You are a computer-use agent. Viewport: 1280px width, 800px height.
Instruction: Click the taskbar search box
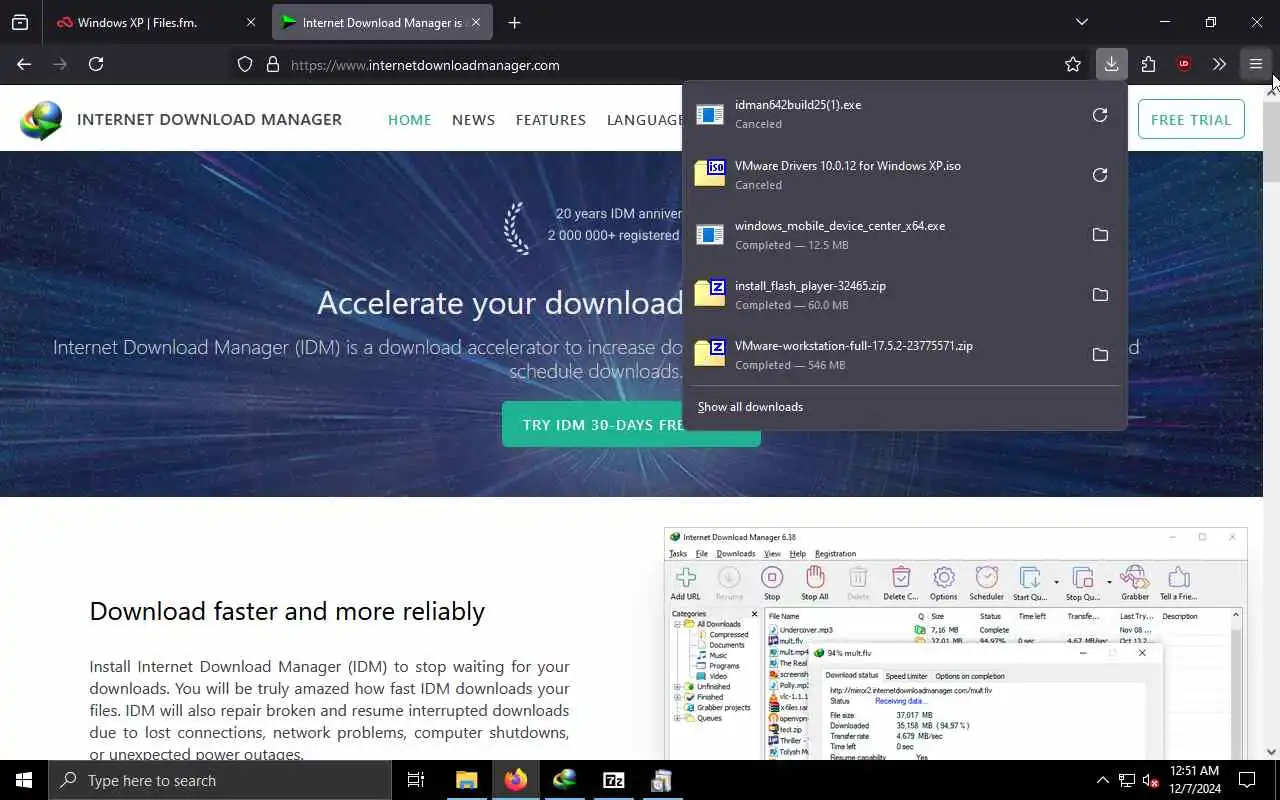pos(220,780)
